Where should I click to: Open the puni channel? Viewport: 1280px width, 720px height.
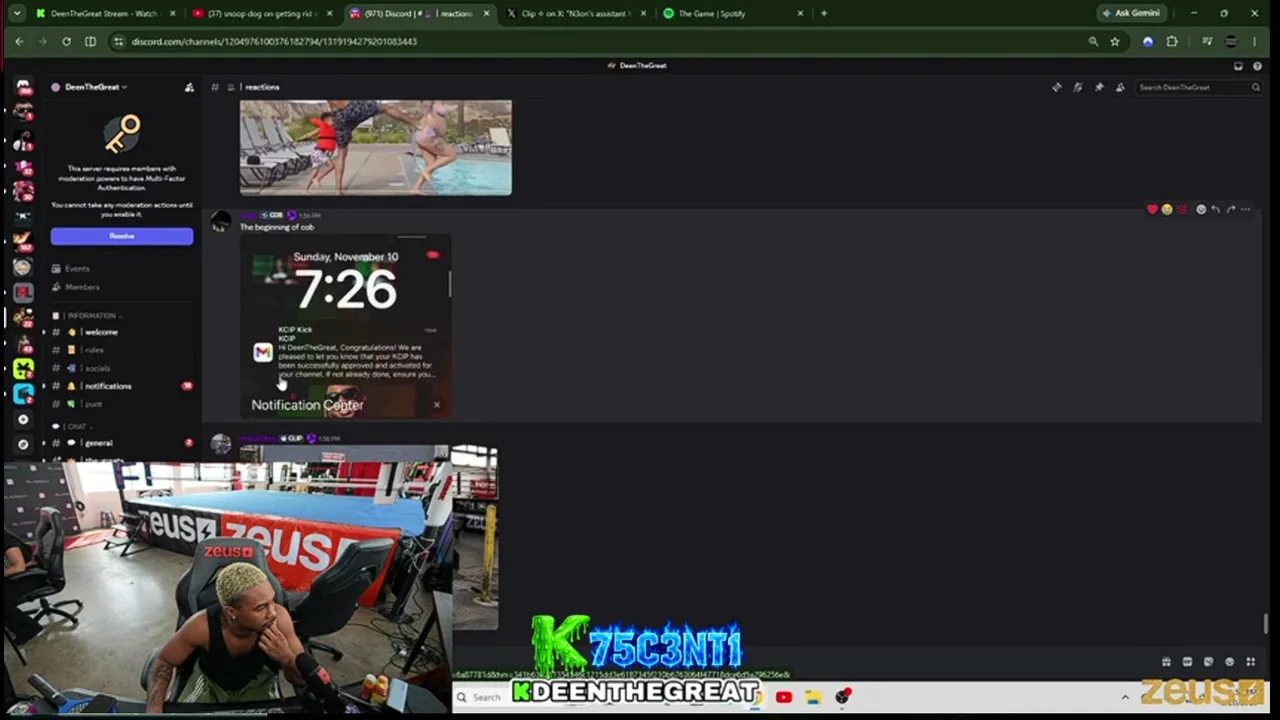[93, 404]
